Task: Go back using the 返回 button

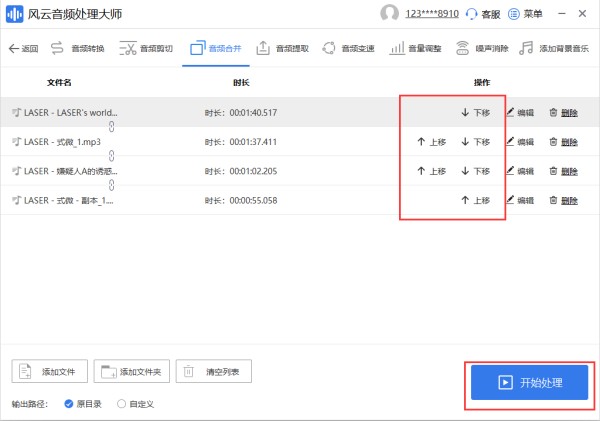Action: tap(23, 48)
